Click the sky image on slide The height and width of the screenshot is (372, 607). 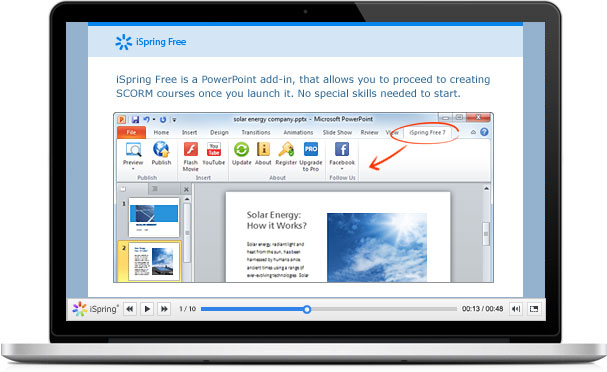(x=377, y=247)
